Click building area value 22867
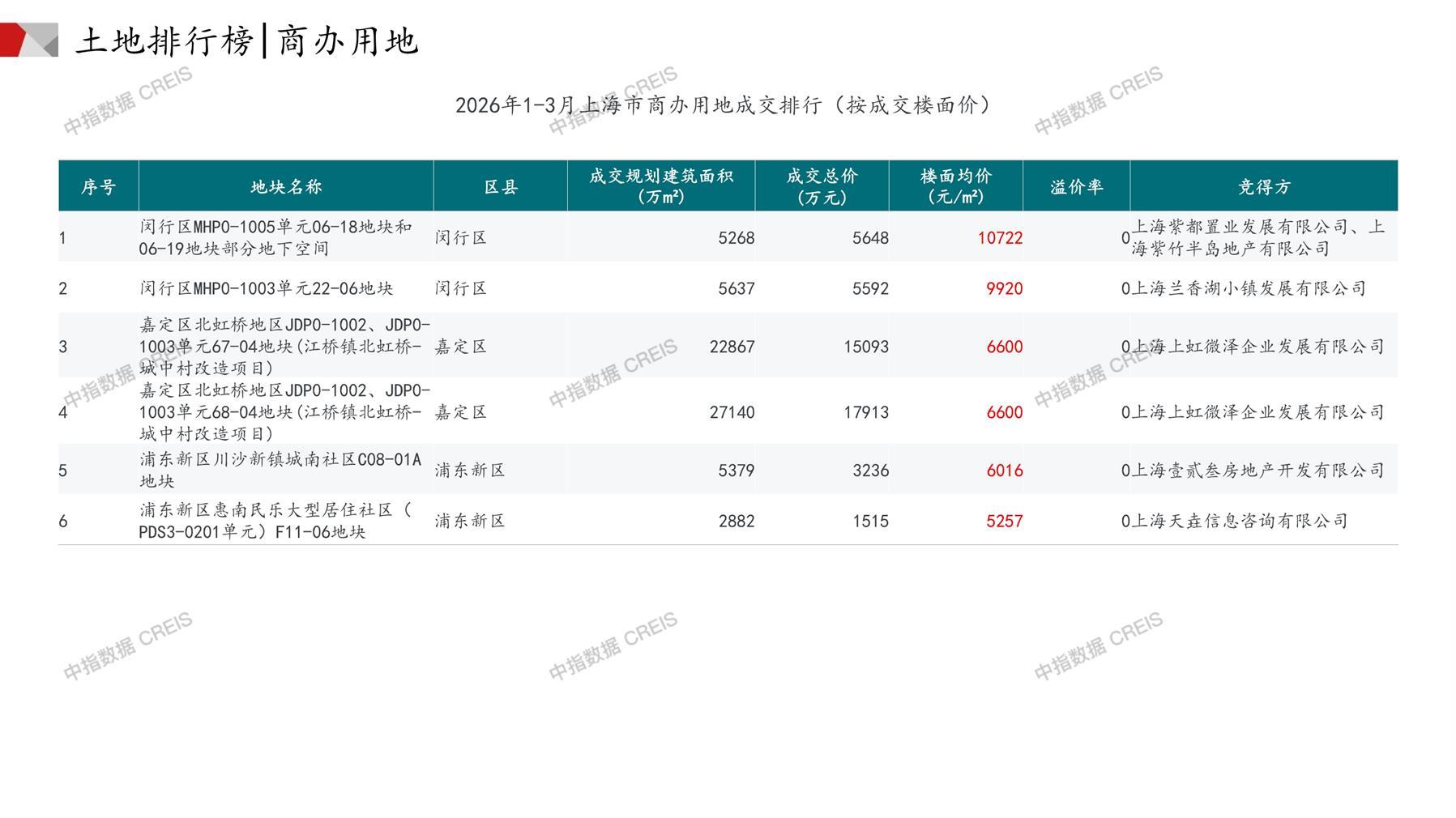The image size is (1456, 818). pos(732,347)
